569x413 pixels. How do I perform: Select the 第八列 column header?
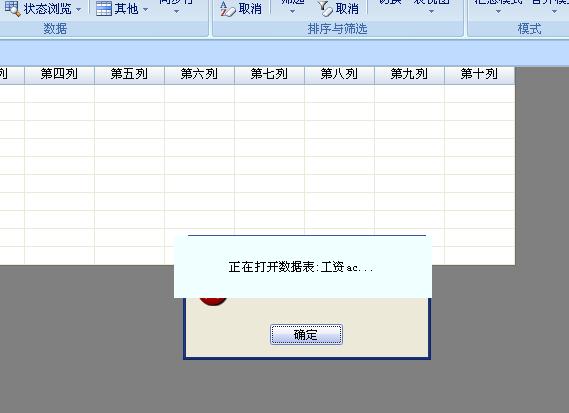coord(340,75)
